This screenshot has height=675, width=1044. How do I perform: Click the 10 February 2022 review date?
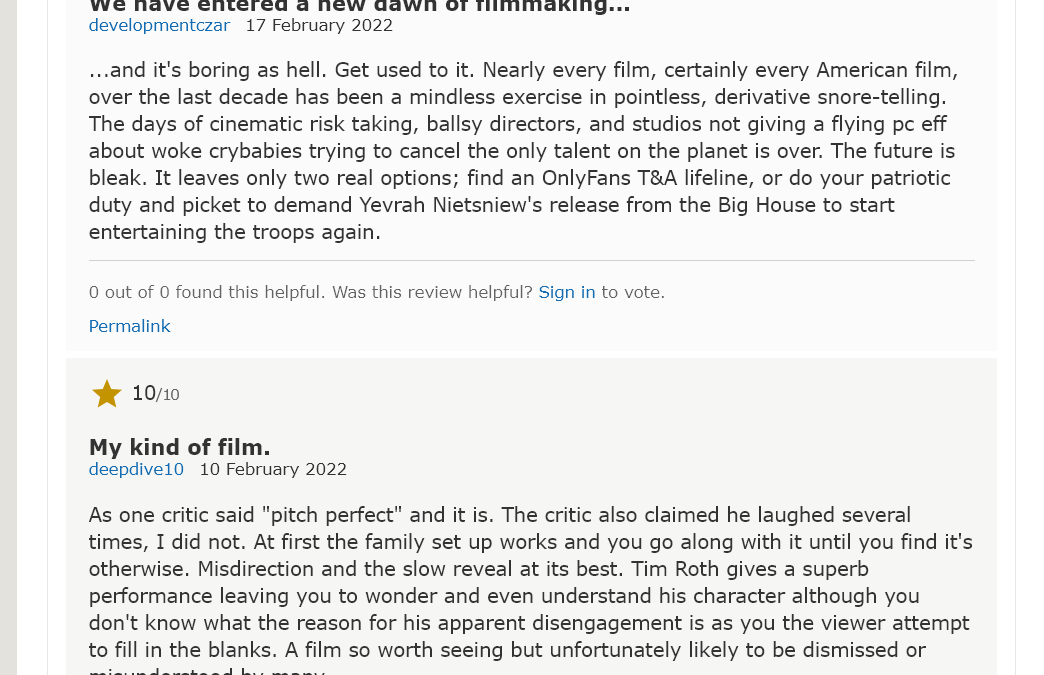(x=273, y=469)
